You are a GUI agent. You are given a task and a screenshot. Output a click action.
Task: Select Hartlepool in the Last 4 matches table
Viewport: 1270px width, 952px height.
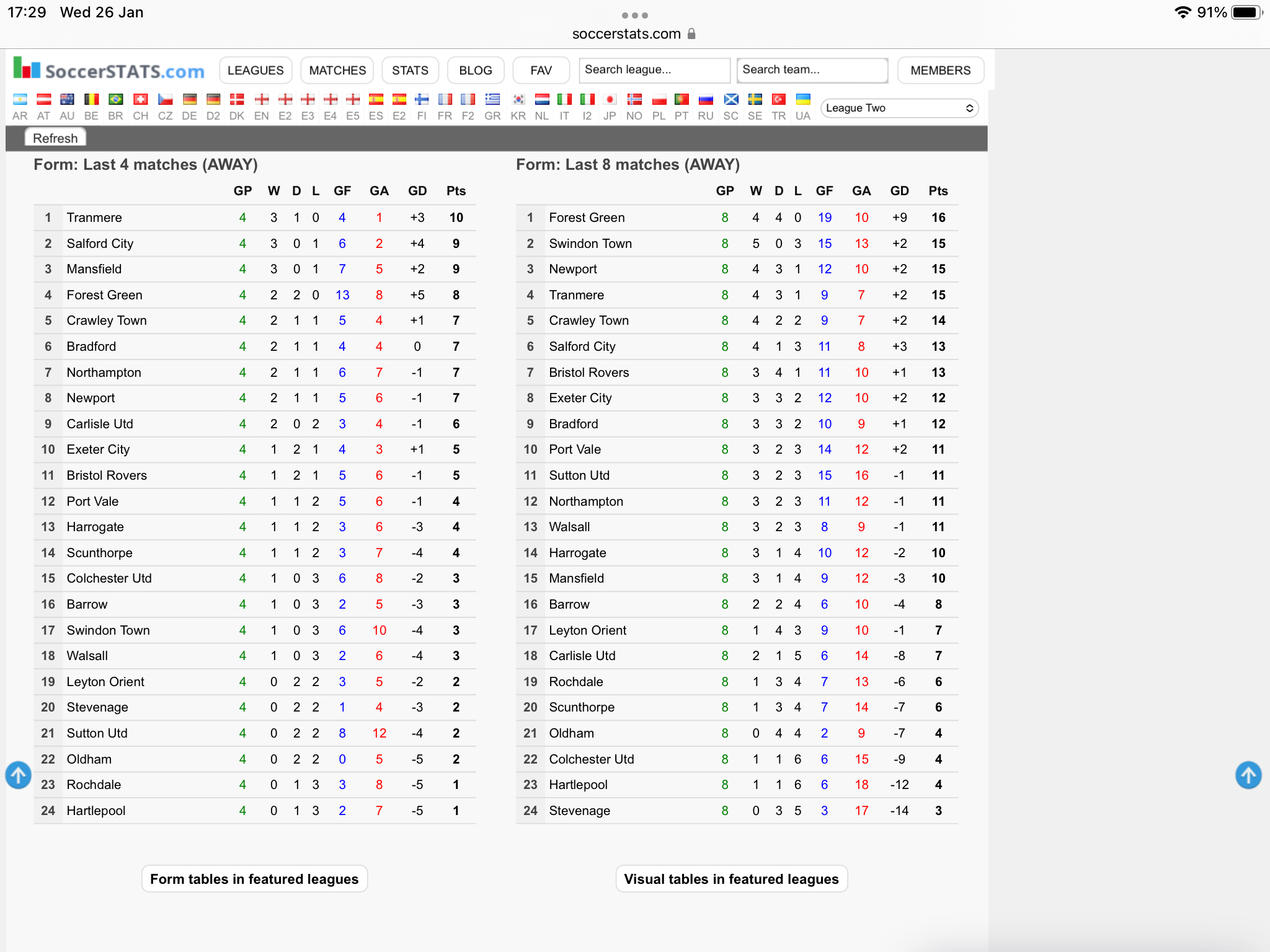(96, 811)
